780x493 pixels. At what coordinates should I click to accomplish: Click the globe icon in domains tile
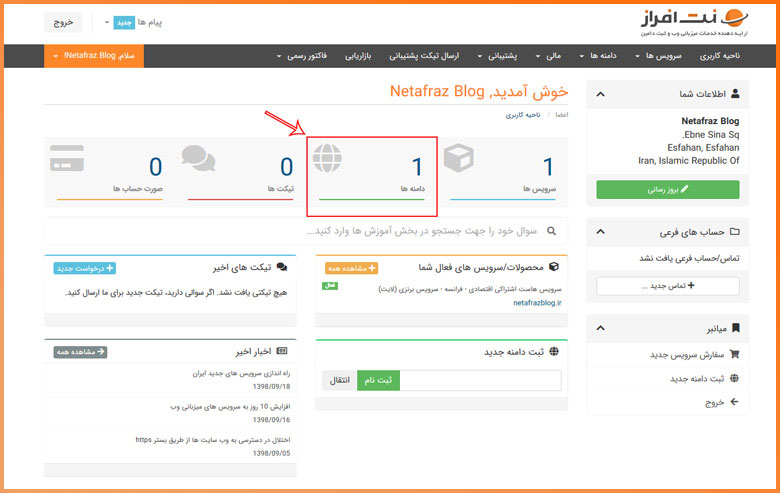(327, 158)
